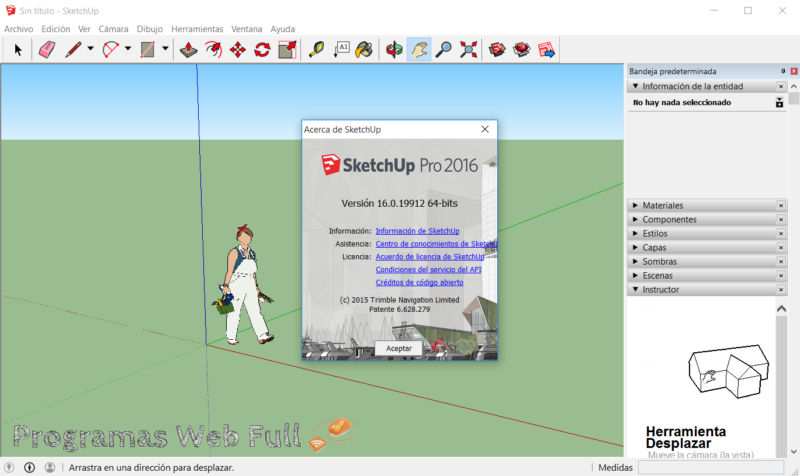This screenshot has height=476, width=800.
Task: Pin the Bandeja predeterminada tray
Action: tap(783, 71)
